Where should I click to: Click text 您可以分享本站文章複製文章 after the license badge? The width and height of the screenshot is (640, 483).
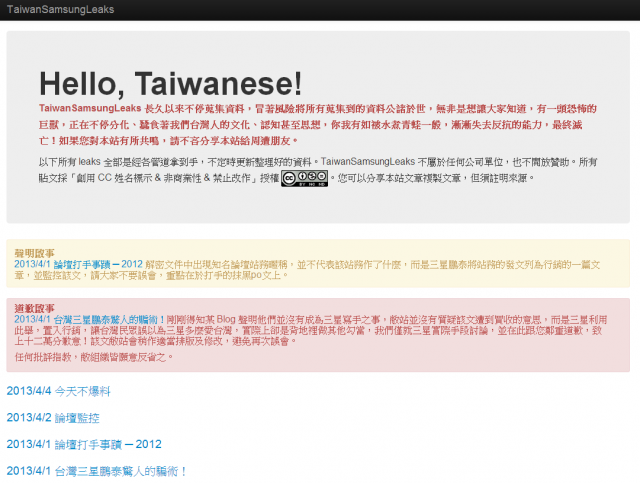pos(399,178)
